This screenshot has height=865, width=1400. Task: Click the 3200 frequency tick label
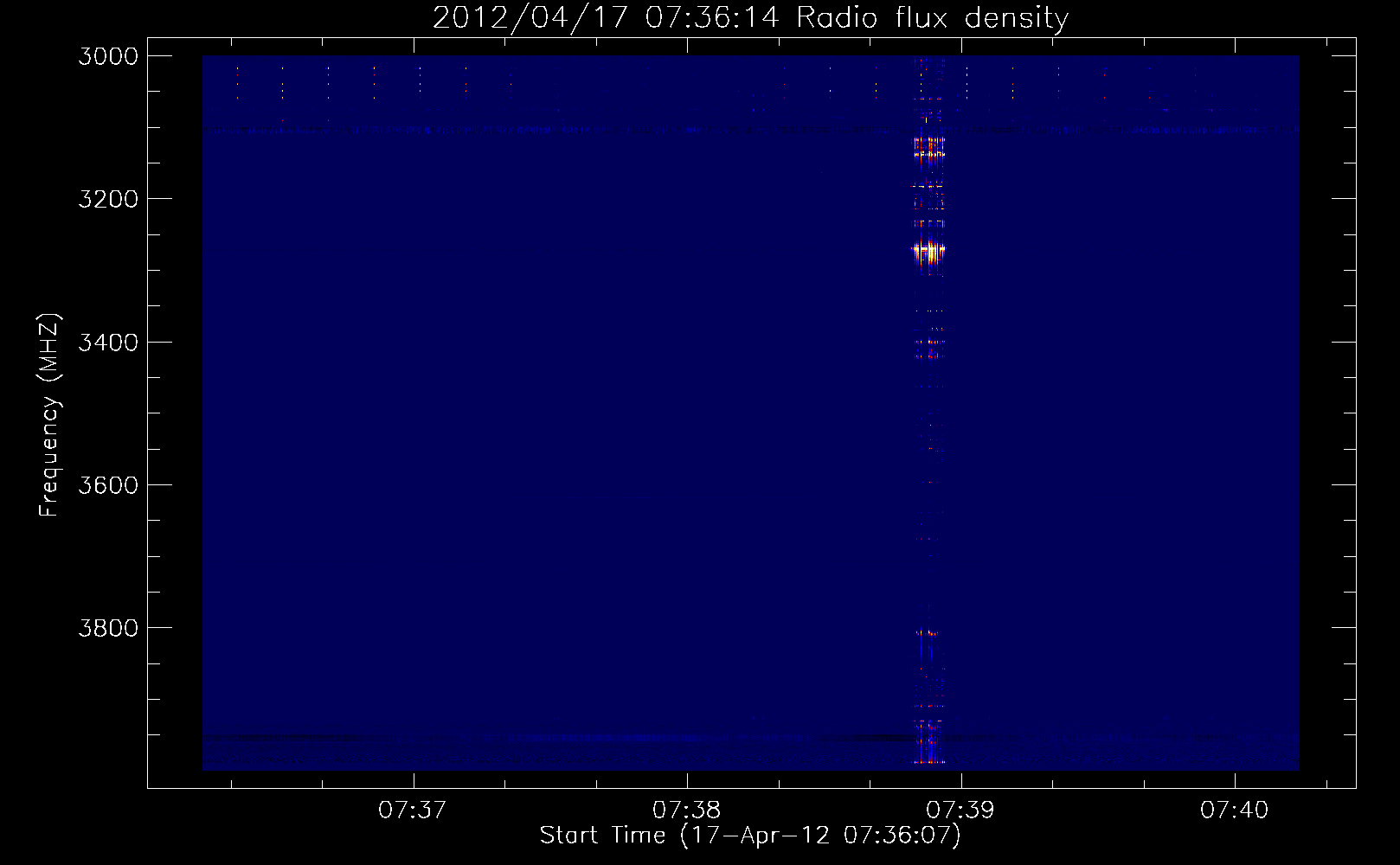(108, 199)
